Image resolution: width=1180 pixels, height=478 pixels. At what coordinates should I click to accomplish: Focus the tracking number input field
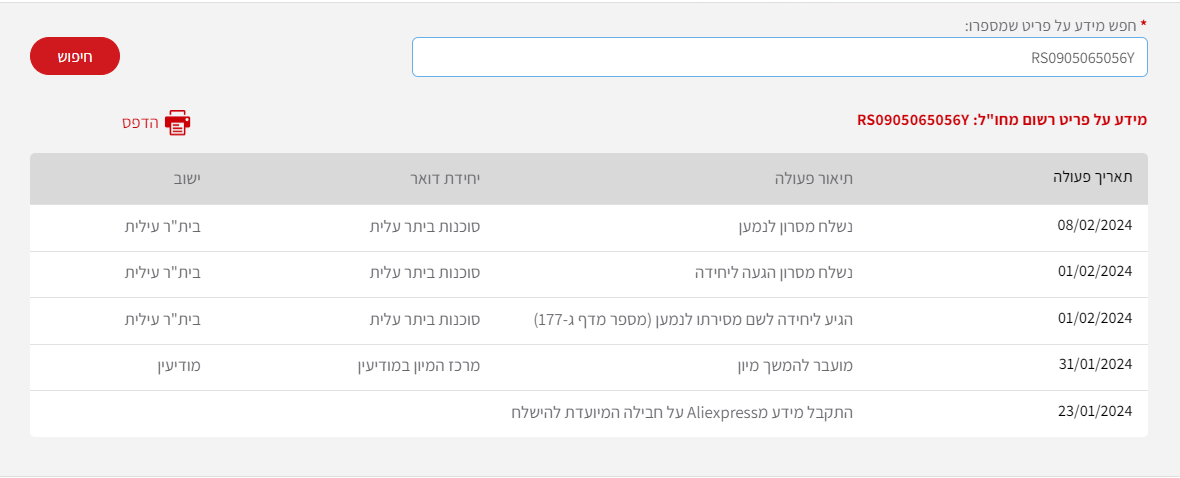click(x=779, y=57)
